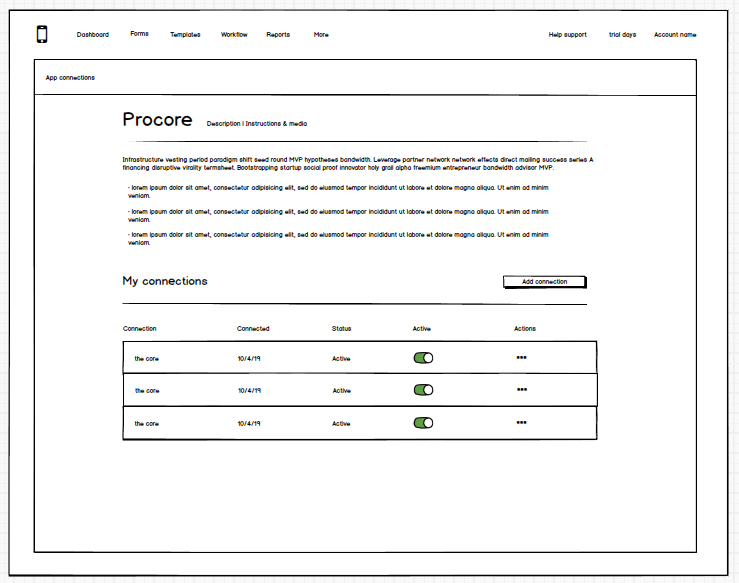Select Templates in the top navigation
Screen dimensions: 739x583
click(185, 35)
